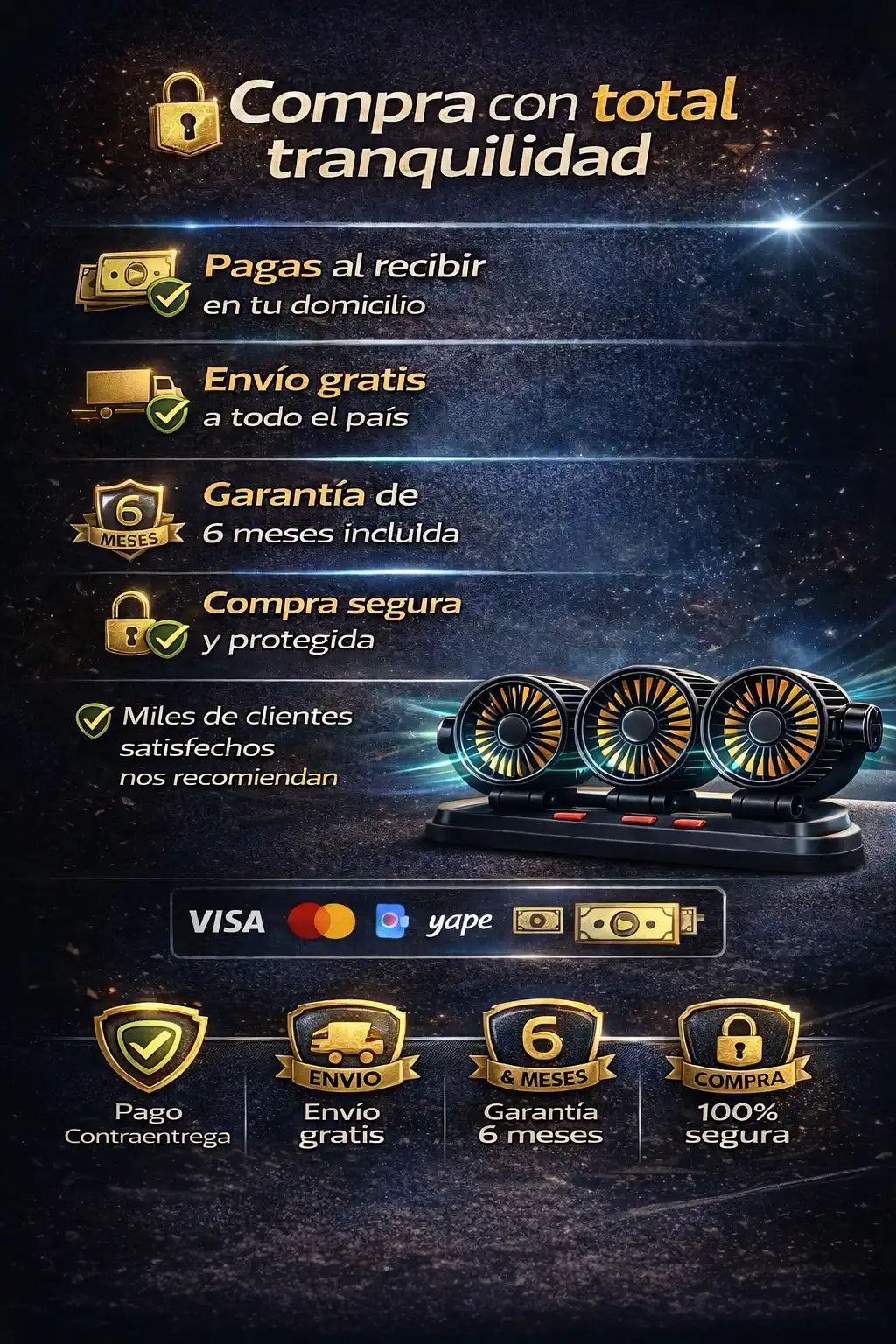Click the COMPRA padlock badge
896x1344 pixels.
click(738, 1046)
